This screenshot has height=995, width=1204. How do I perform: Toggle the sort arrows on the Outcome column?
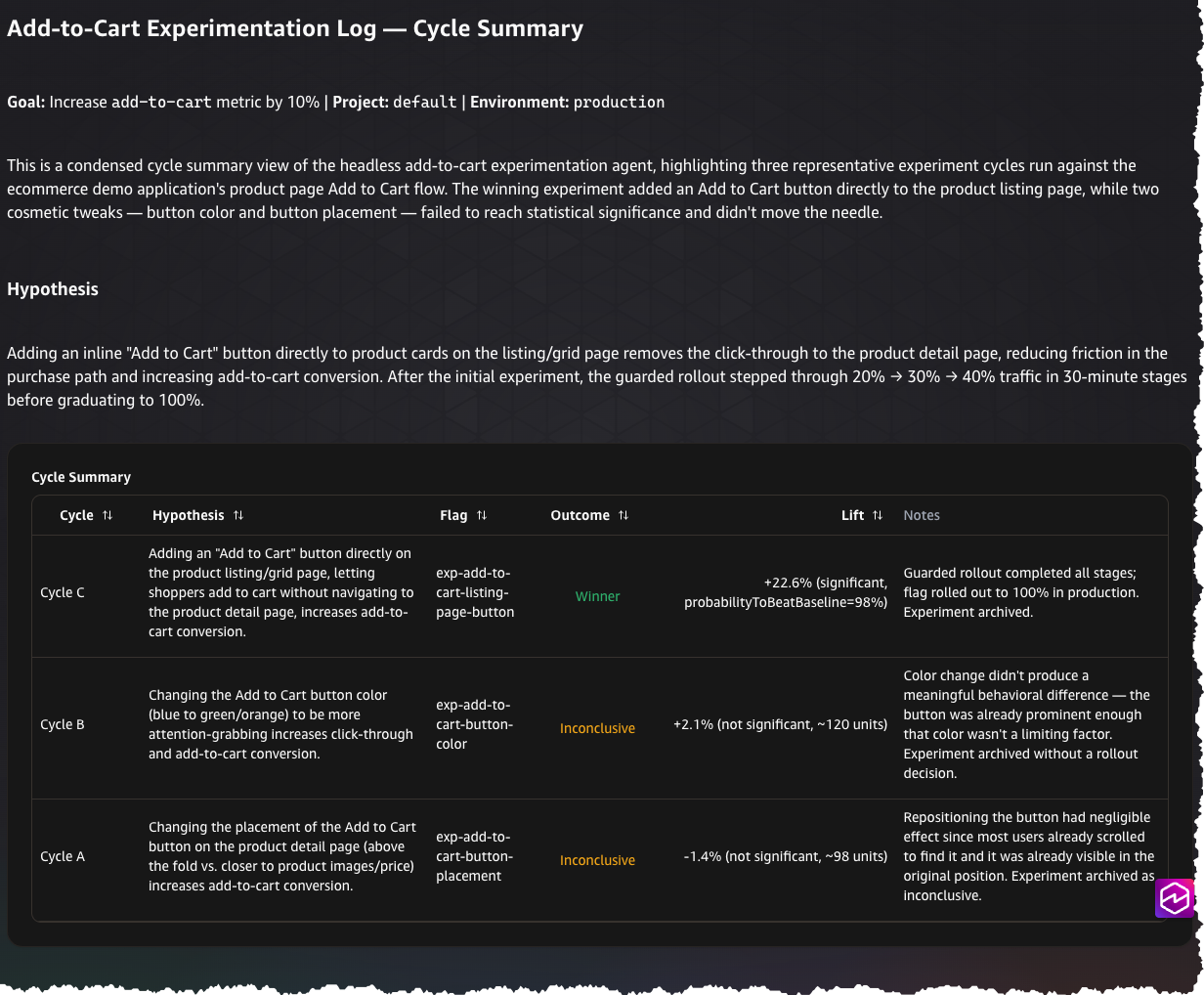tap(623, 515)
